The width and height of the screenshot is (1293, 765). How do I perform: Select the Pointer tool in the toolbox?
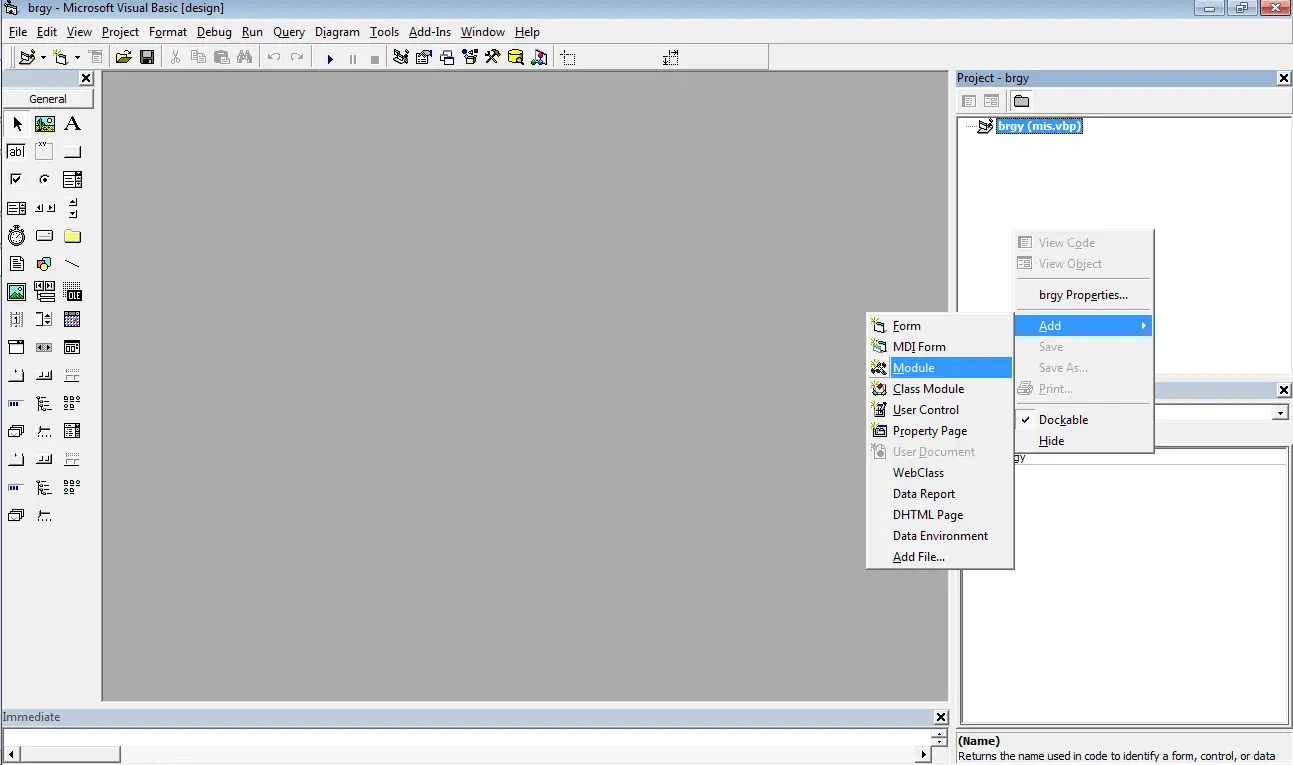(17, 124)
